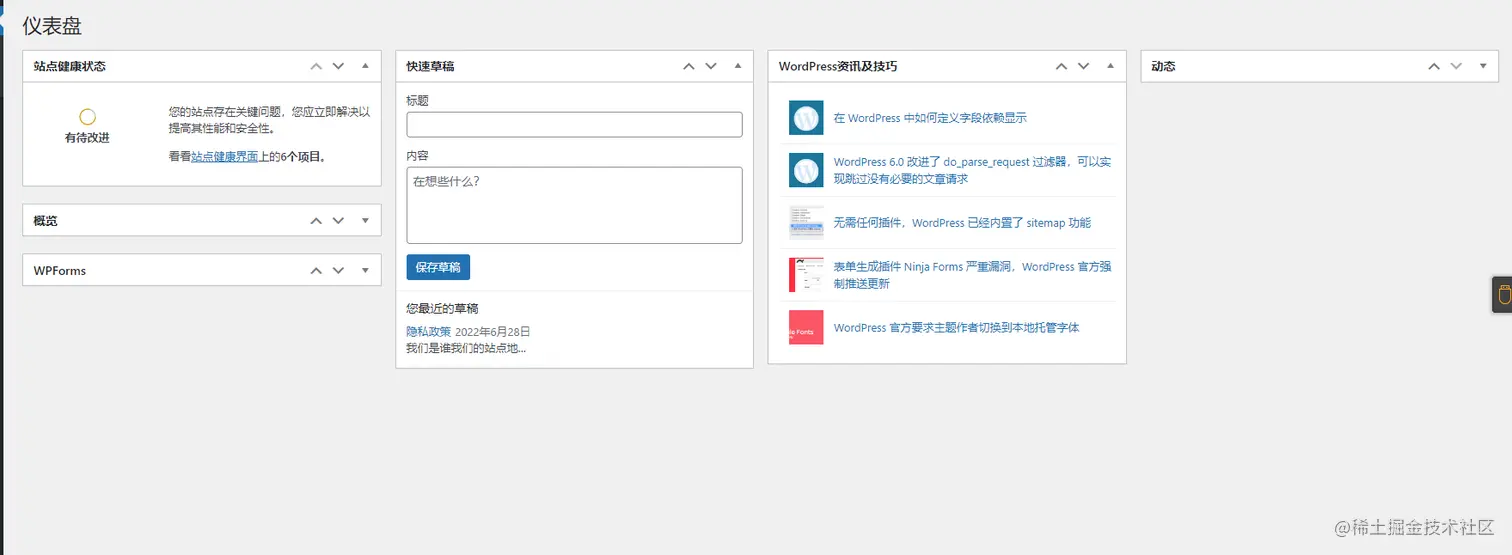This screenshot has width=1512, height=555.
Task: Move 快速草稿 widget down
Action: 711,66
